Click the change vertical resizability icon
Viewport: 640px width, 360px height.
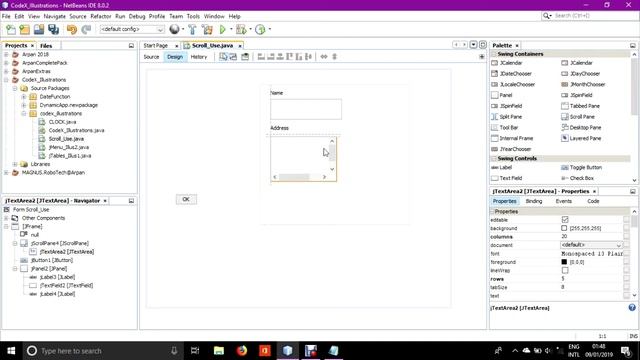click(334, 57)
